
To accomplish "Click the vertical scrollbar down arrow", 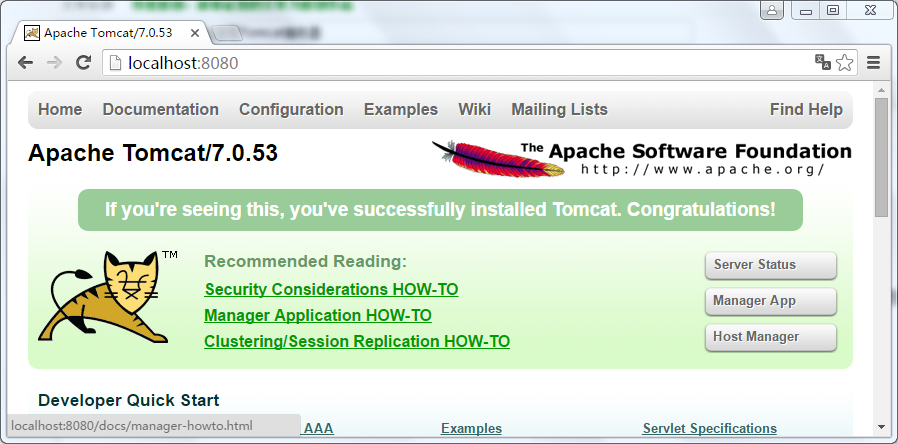I will point(881,427).
